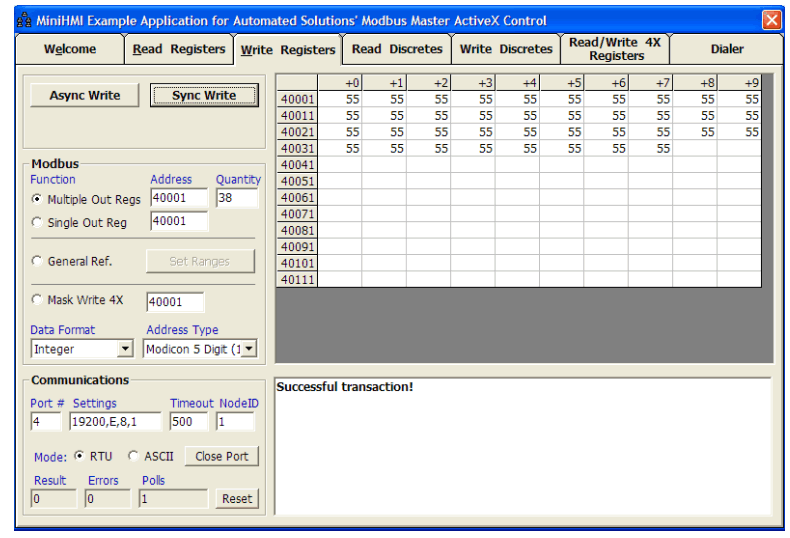Select grid row header 40031
The width and height of the screenshot is (790, 538).
297,149
